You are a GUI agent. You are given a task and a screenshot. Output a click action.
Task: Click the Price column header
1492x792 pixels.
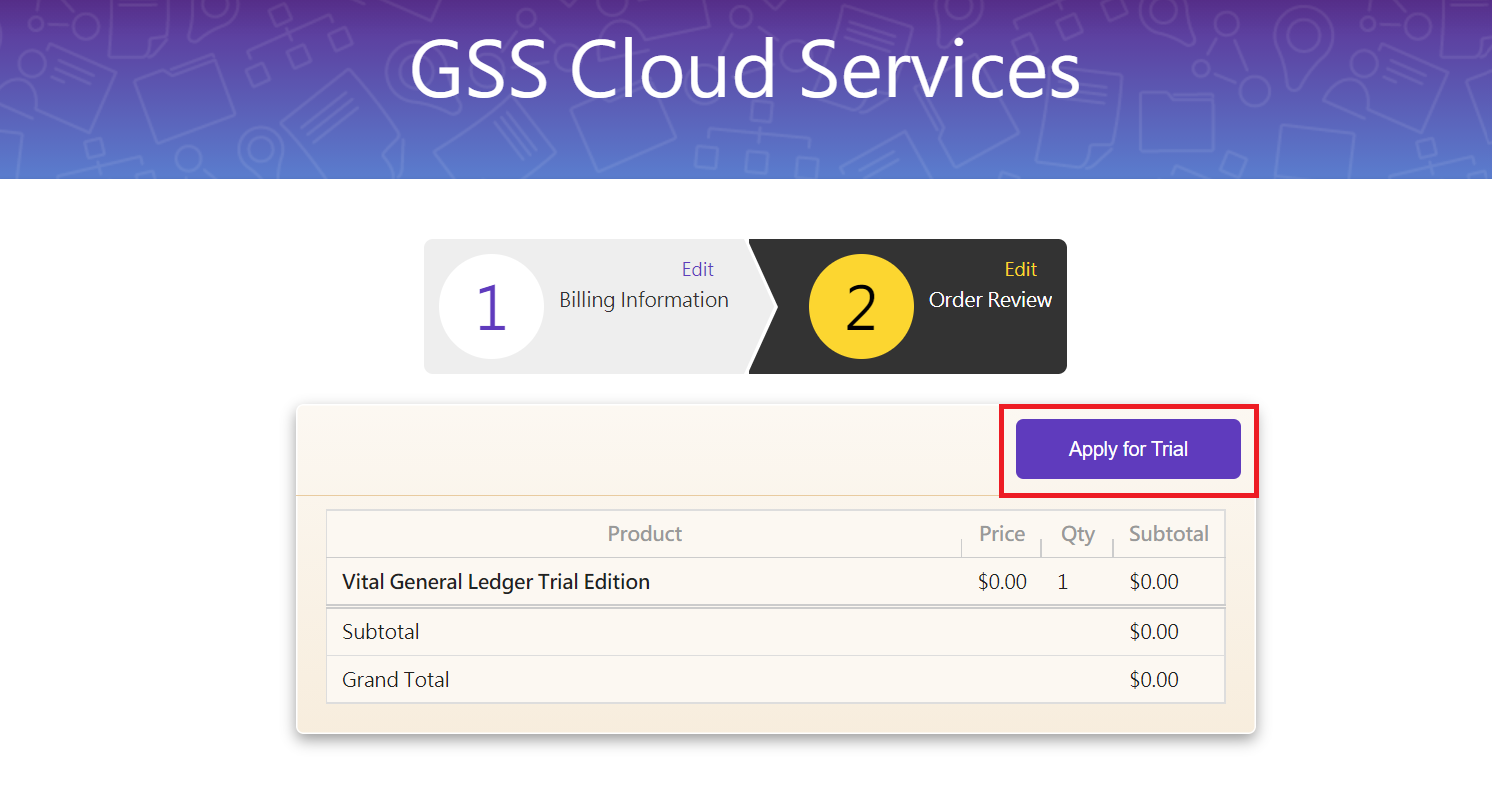coord(1001,534)
